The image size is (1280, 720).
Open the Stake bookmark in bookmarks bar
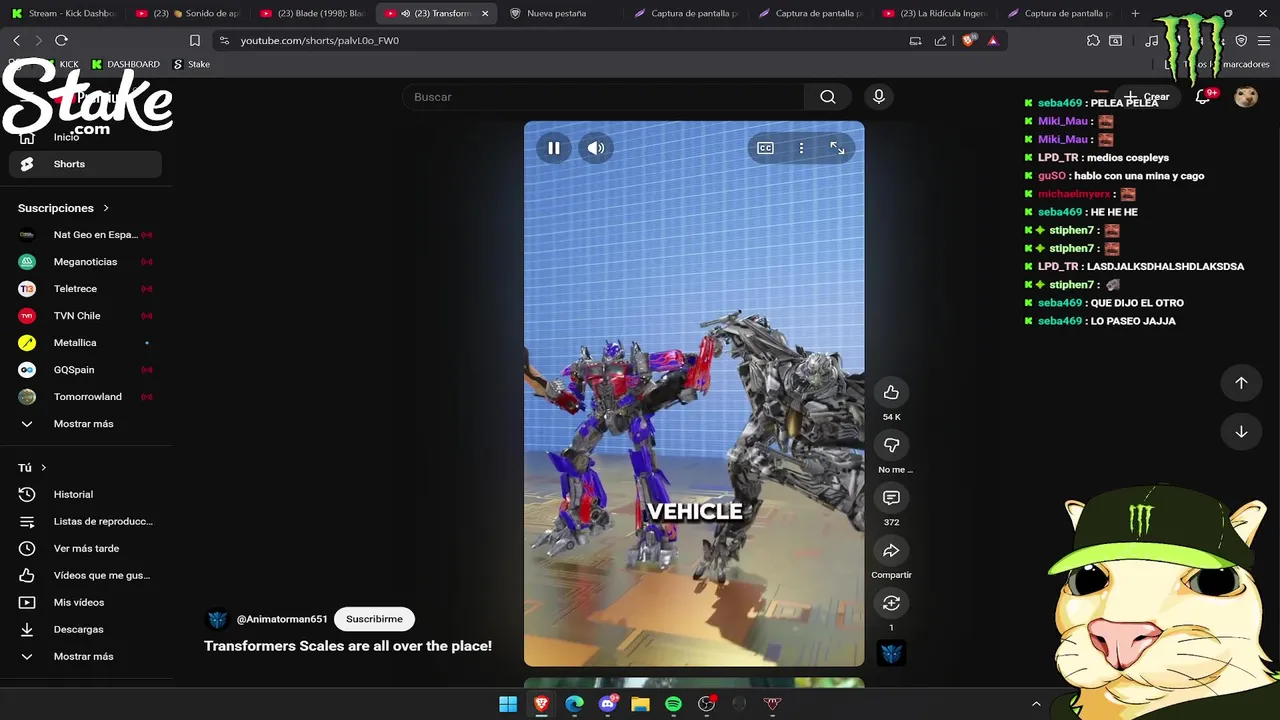(x=191, y=64)
